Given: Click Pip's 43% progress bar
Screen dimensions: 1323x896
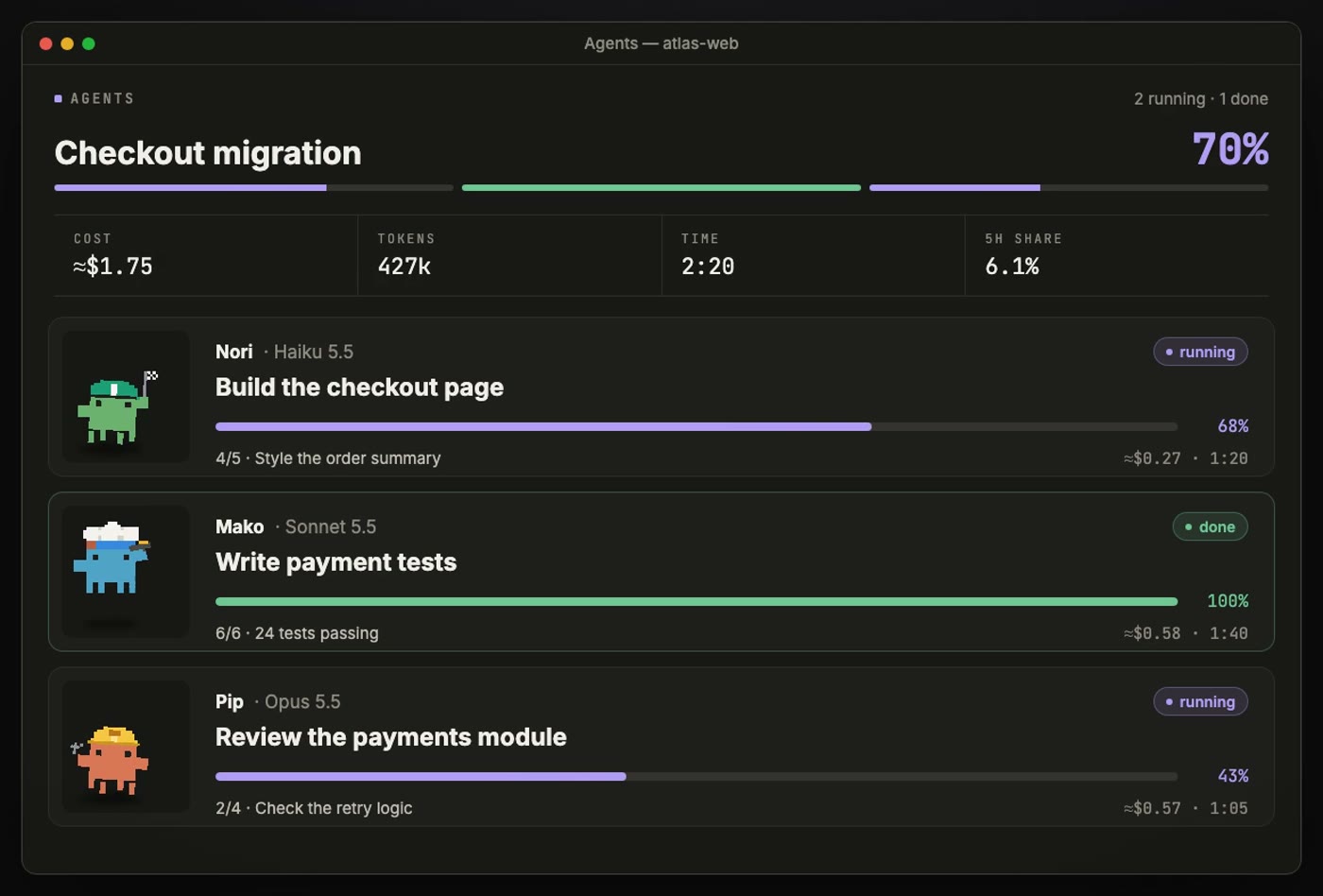Looking at the screenshot, I should [696, 776].
